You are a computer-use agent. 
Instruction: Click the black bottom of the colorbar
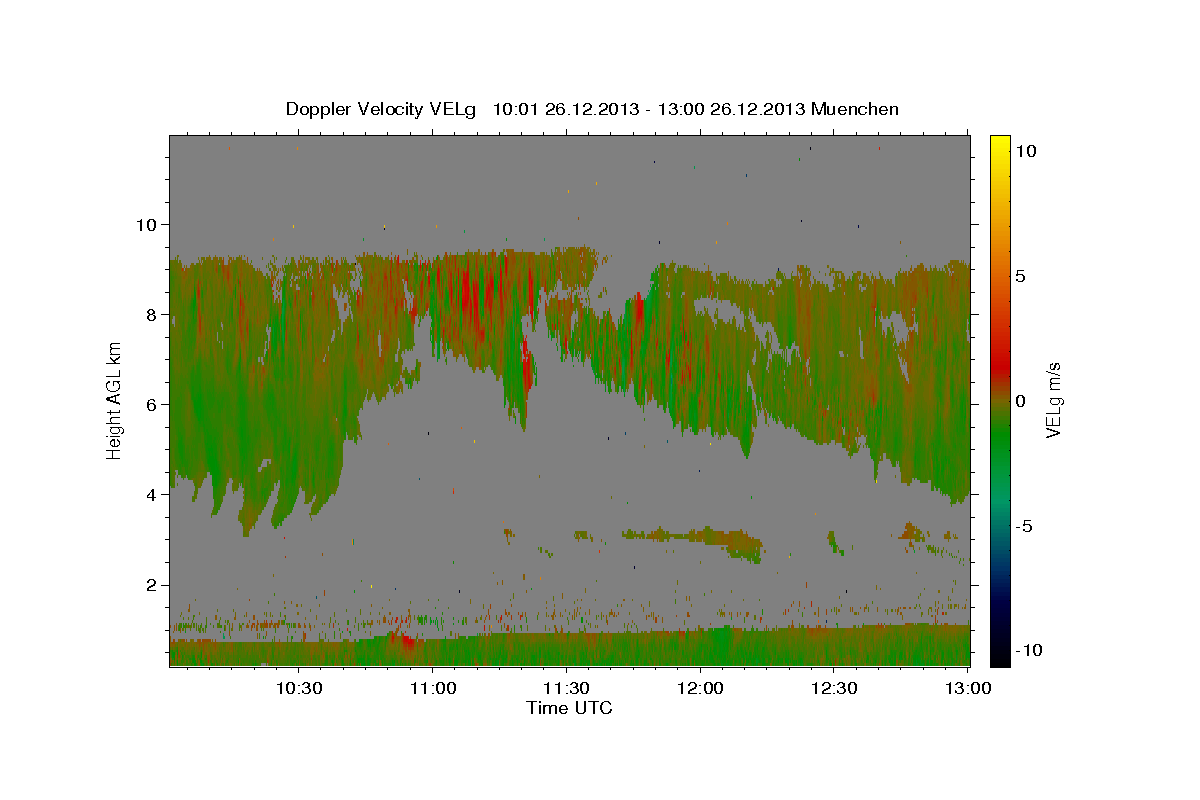click(999, 655)
